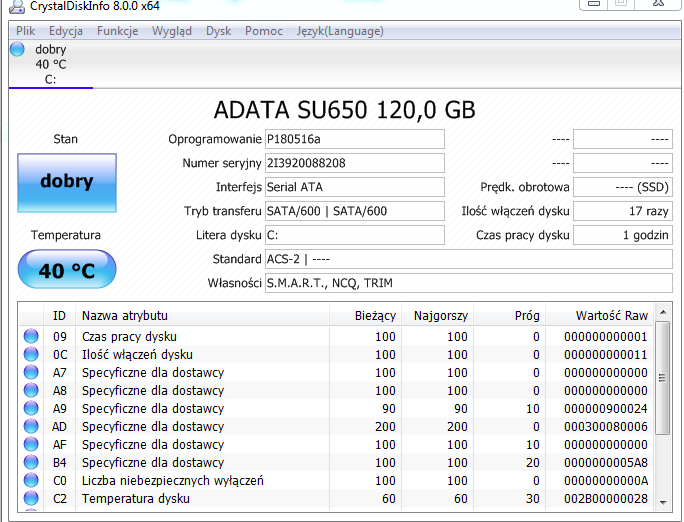Click the Nazwa atrybutu column header
Viewport: 684px width, 522px height.
[x=125, y=316]
